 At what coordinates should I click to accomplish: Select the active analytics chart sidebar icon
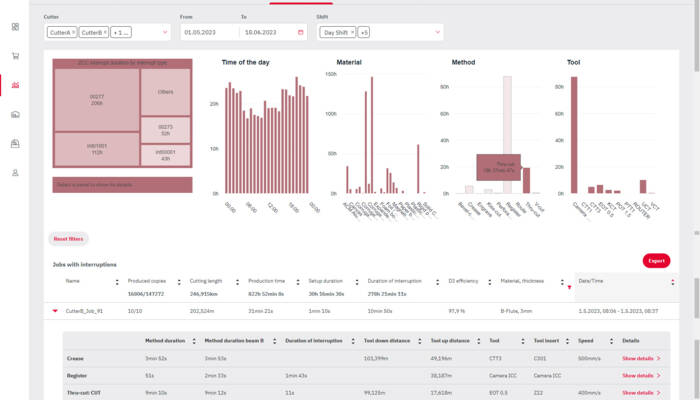tap(15, 86)
